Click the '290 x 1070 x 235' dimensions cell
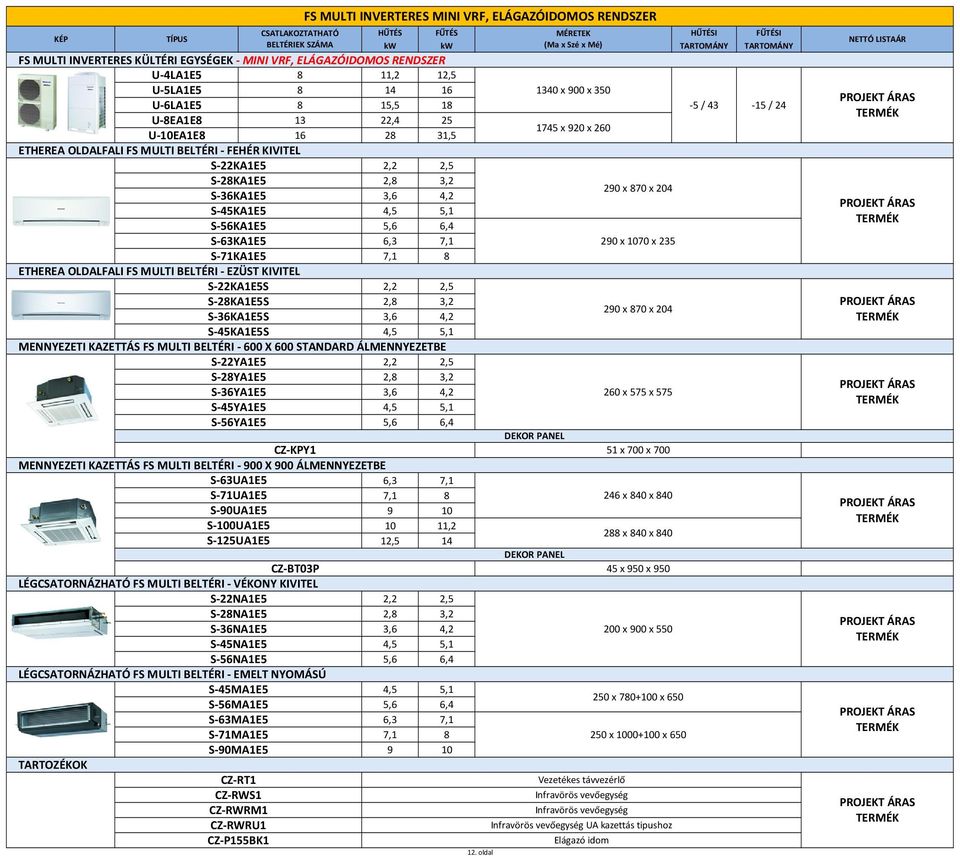This screenshot has width=960, height=856. (x=638, y=241)
